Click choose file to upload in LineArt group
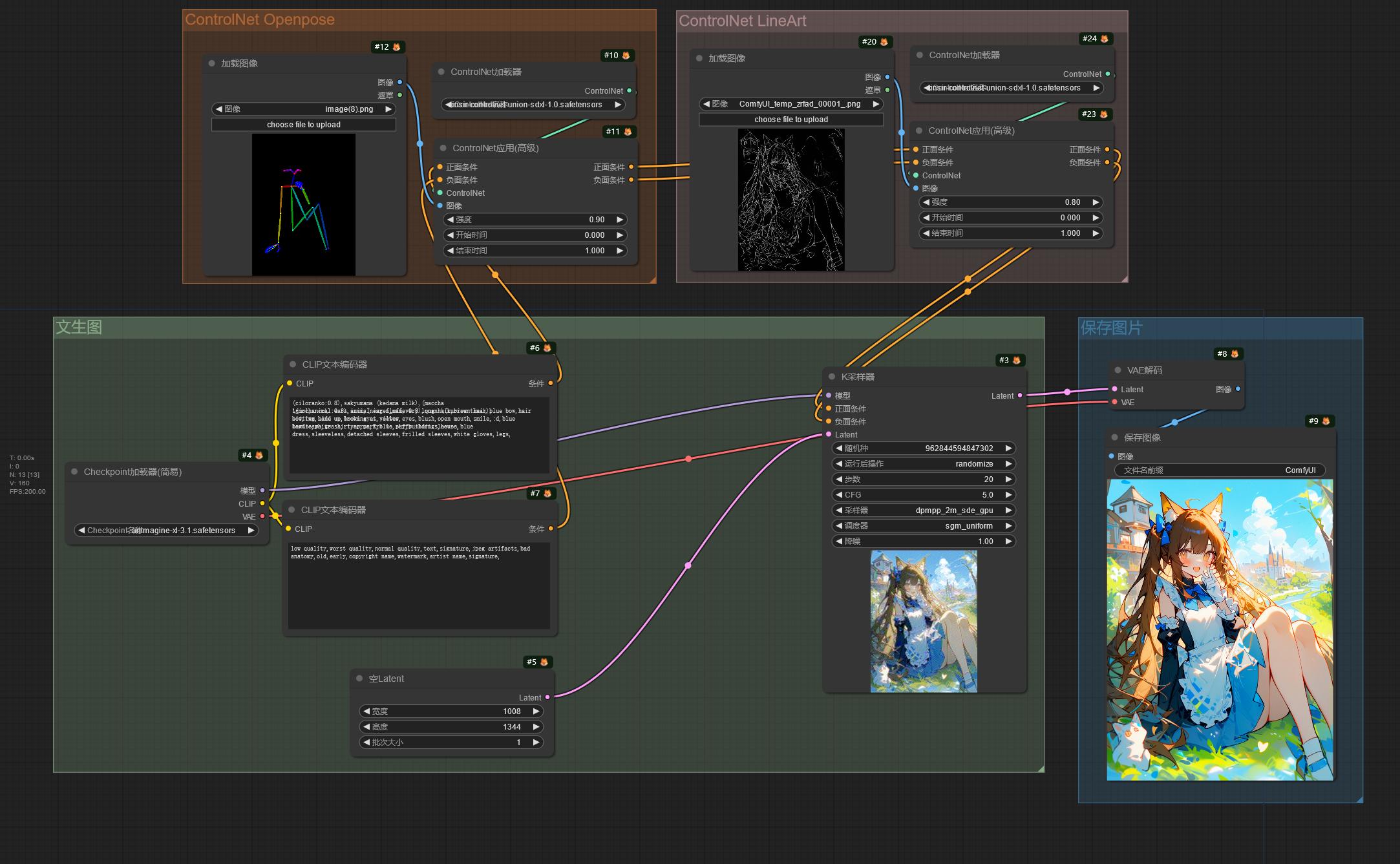 790,119
